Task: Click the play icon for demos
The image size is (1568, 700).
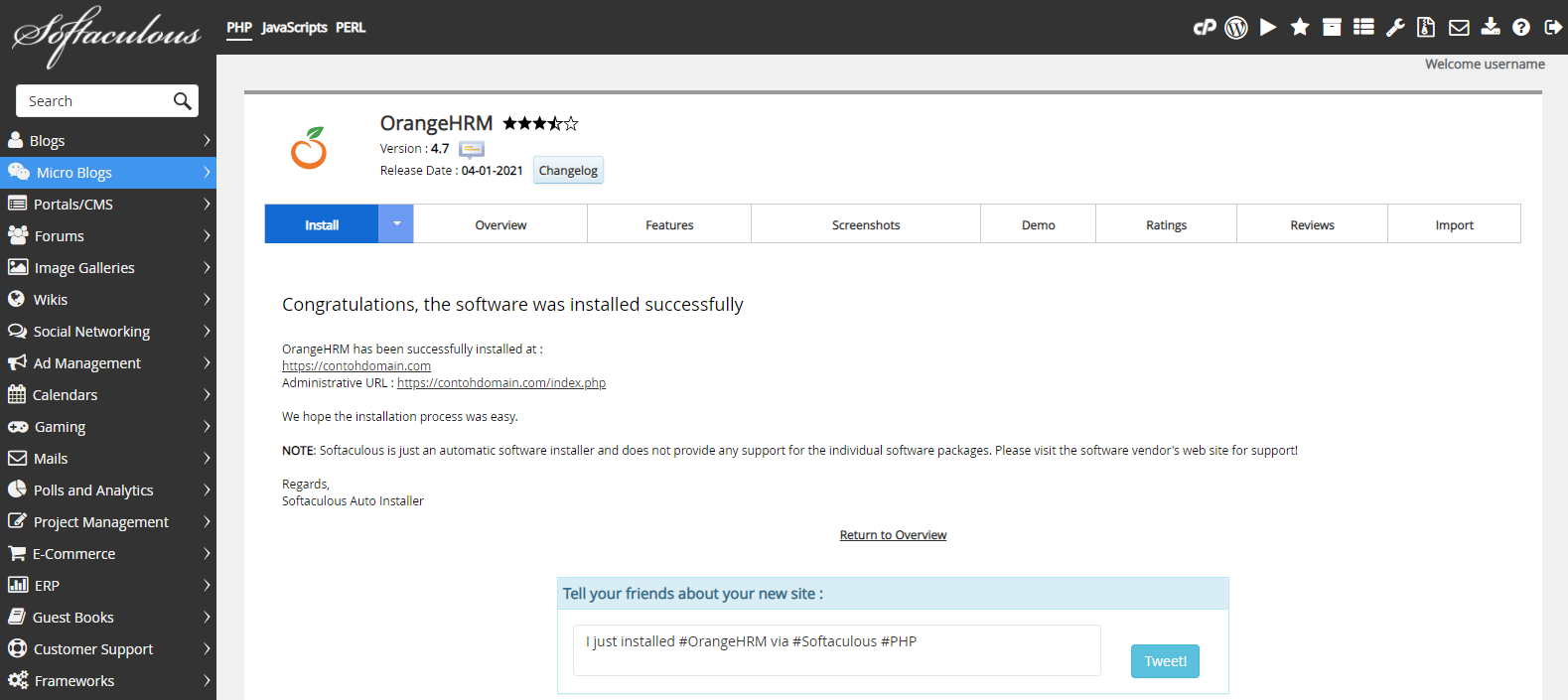Action: pyautogui.click(x=1268, y=28)
